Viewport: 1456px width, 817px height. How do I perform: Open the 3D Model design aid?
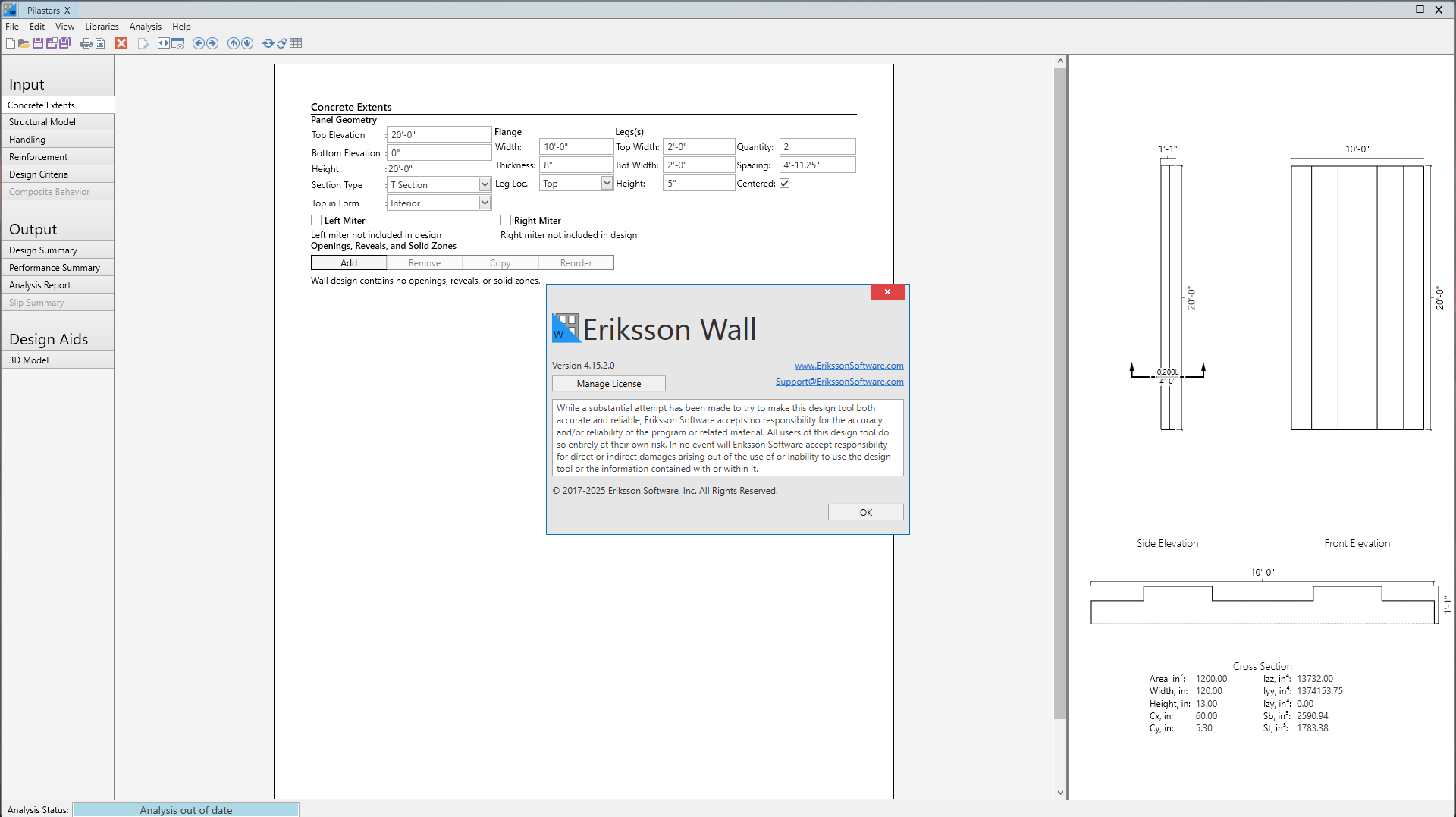tap(58, 360)
